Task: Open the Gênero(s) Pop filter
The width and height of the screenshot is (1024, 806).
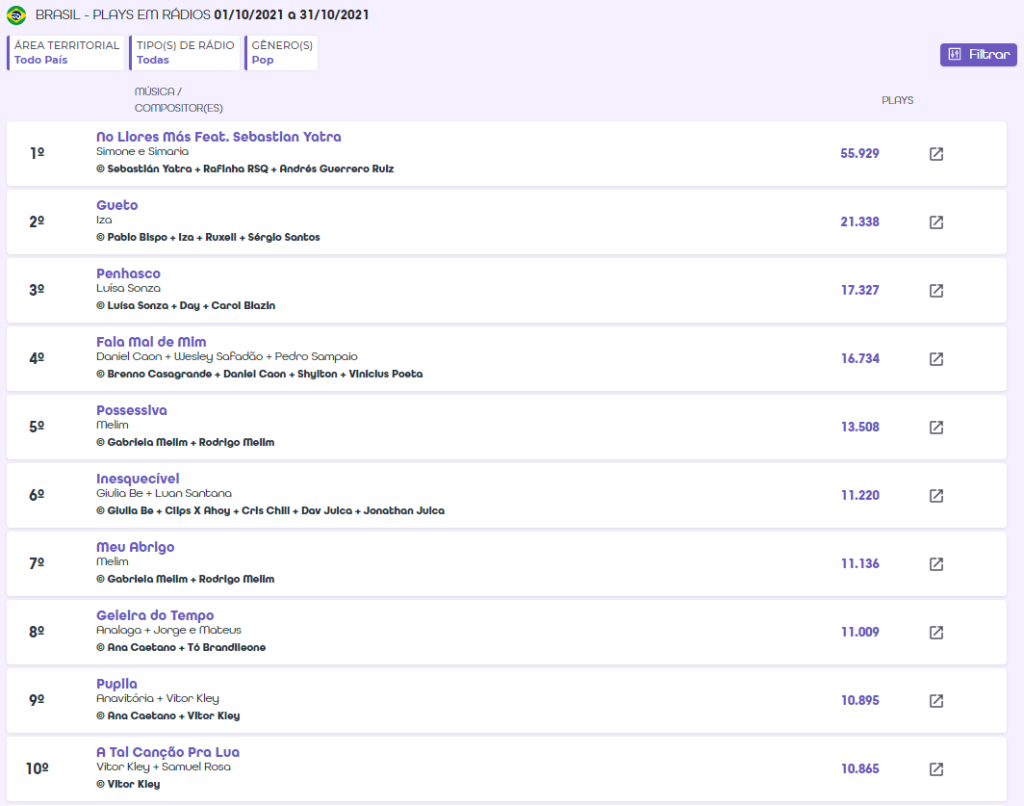Action: pyautogui.click(x=282, y=53)
